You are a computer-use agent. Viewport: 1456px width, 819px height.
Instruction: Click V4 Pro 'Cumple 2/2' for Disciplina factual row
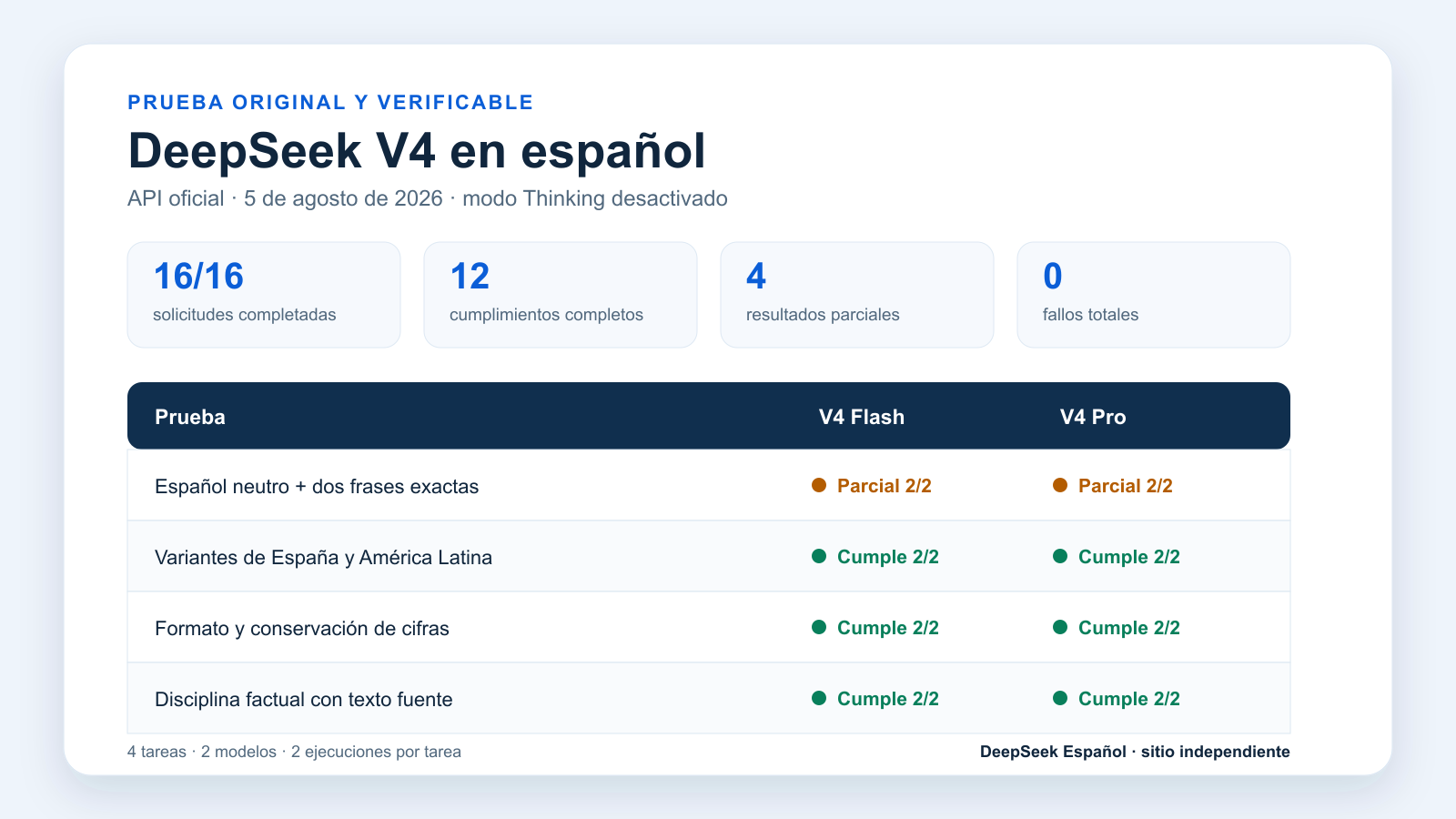1117,699
